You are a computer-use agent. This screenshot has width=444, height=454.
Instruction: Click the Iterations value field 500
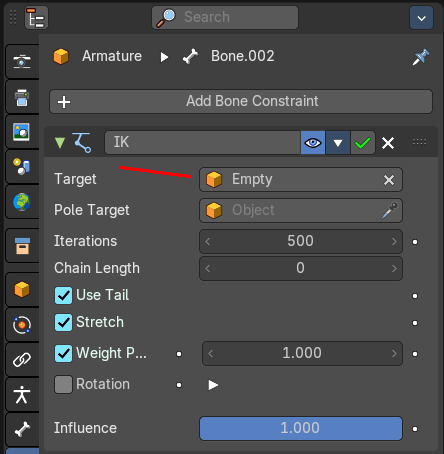301,241
